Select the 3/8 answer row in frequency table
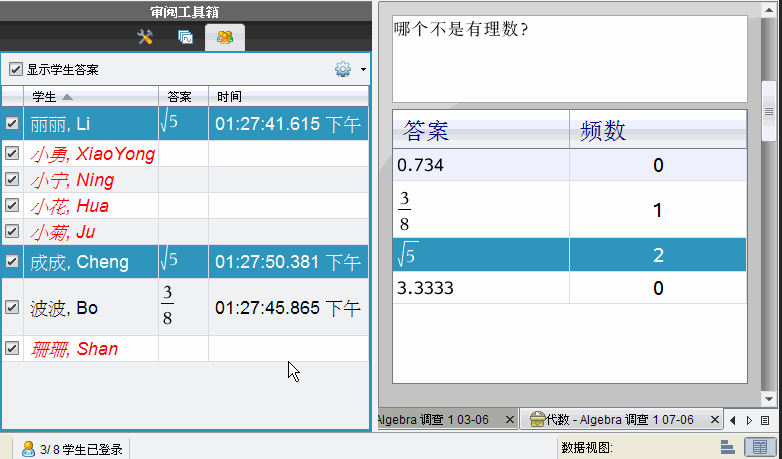This screenshot has width=782, height=459. click(x=569, y=211)
